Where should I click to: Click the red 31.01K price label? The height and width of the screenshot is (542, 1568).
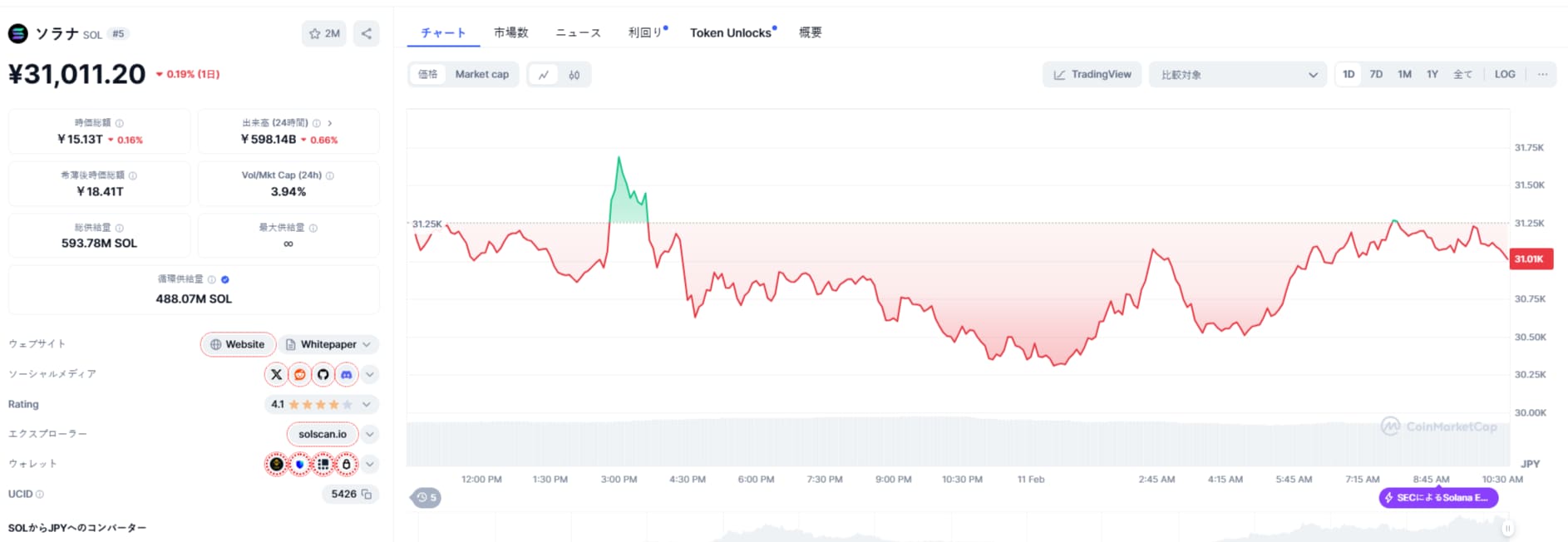tap(1531, 259)
